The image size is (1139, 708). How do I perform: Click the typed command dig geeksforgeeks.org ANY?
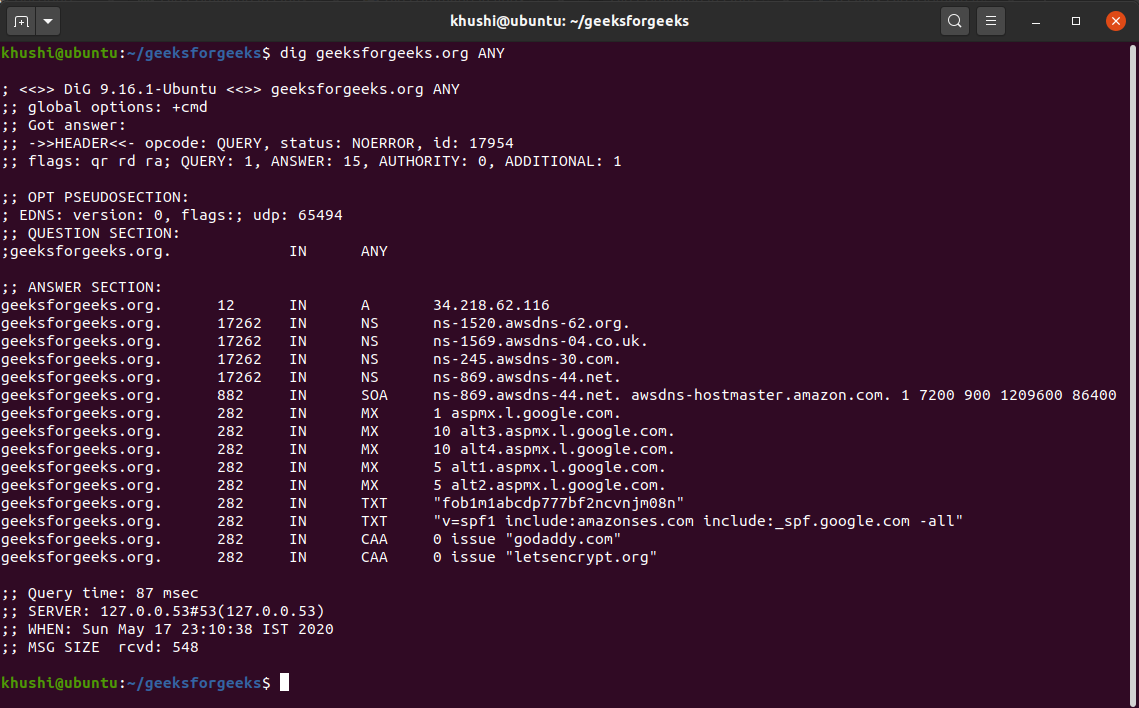pos(392,53)
